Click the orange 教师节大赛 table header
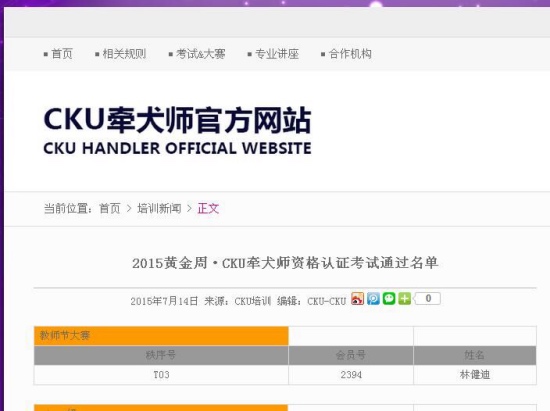 click(161, 336)
